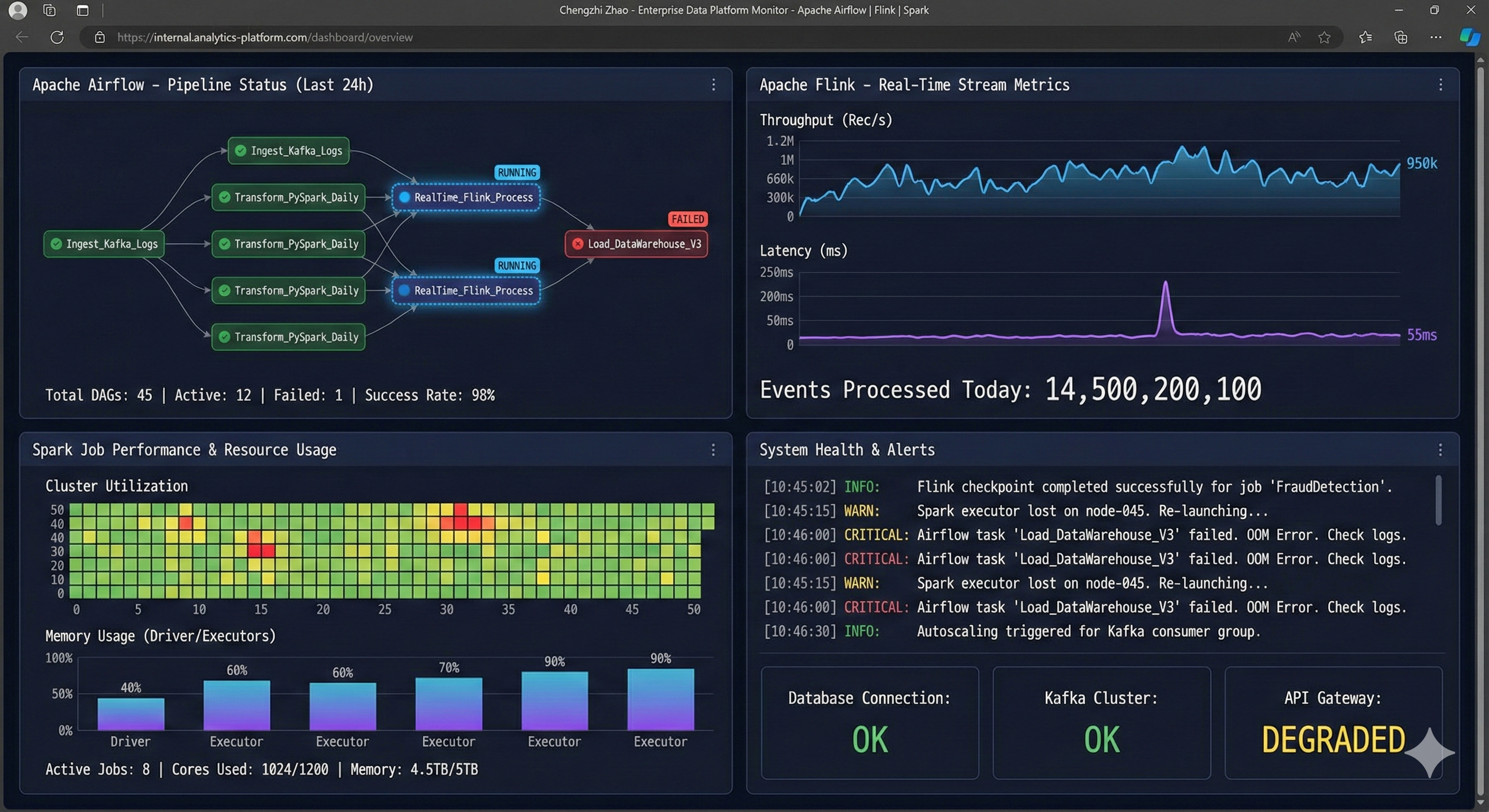
Task: Open the Copilot sidebar icon
Action: point(1469,38)
